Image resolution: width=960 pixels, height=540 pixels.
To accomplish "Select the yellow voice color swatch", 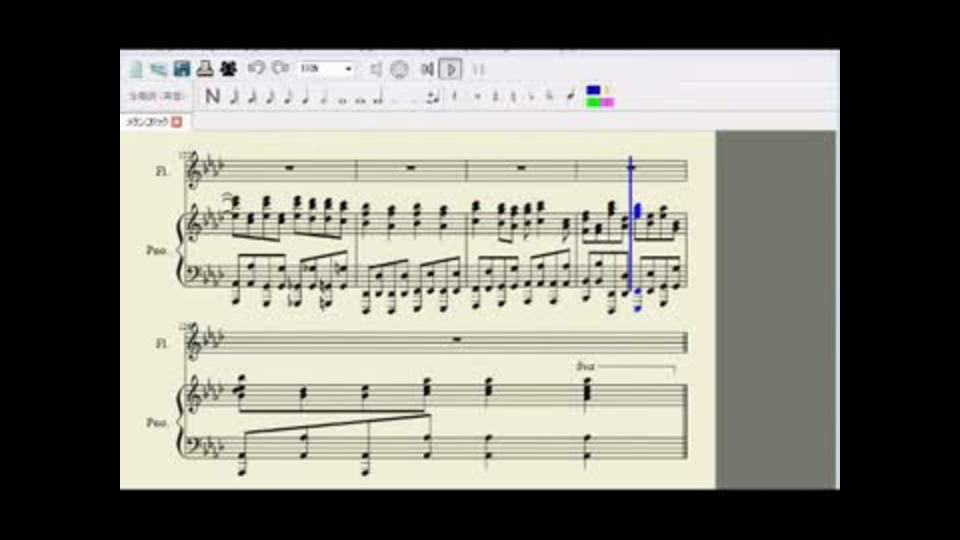I will (607, 91).
